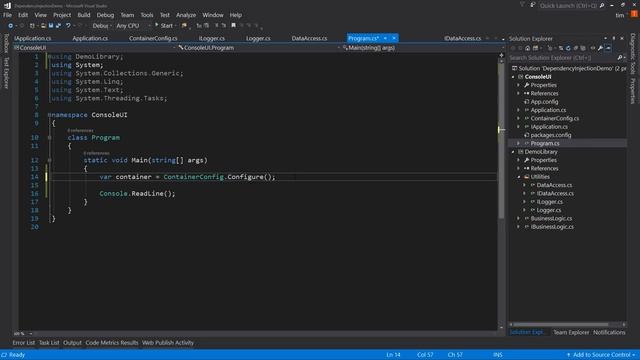Click the Save All toolbar icon
The height and width of the screenshot is (360, 640).
pyautogui.click(x=58, y=25)
